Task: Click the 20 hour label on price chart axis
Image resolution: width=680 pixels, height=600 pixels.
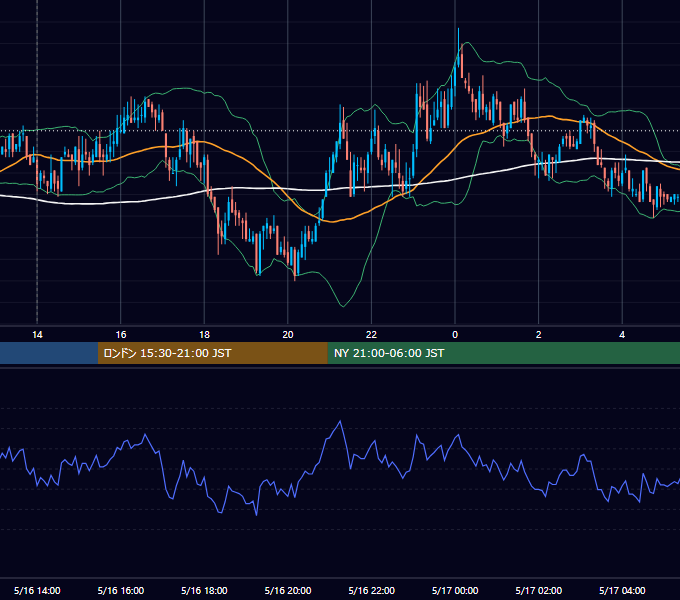Action: pos(288,335)
